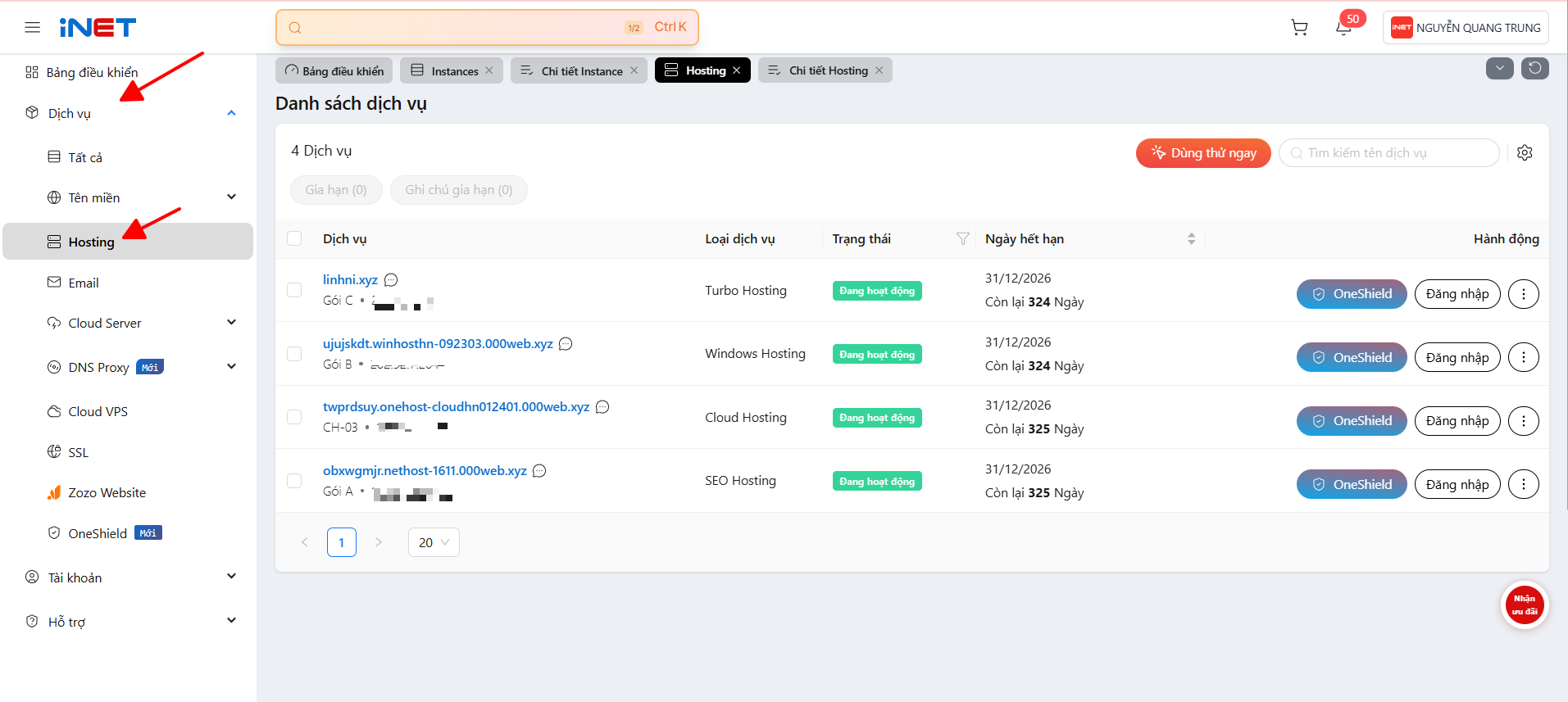Image resolution: width=1568 pixels, height=702 pixels.
Task: Open Zozo Website in sidebar
Action: click(107, 492)
